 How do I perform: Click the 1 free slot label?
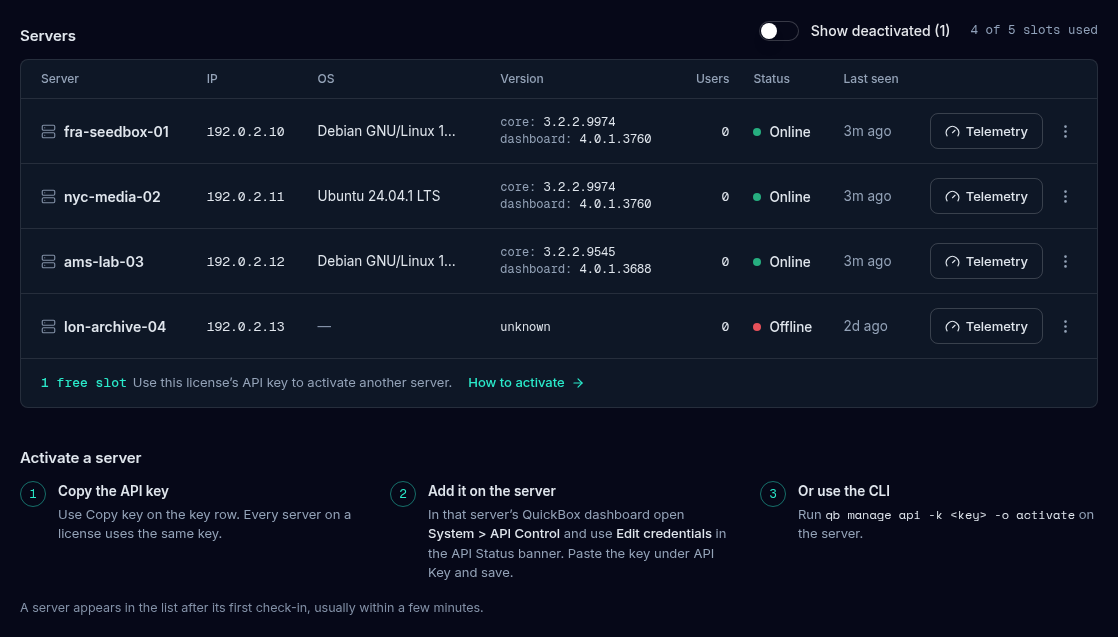coord(83,383)
